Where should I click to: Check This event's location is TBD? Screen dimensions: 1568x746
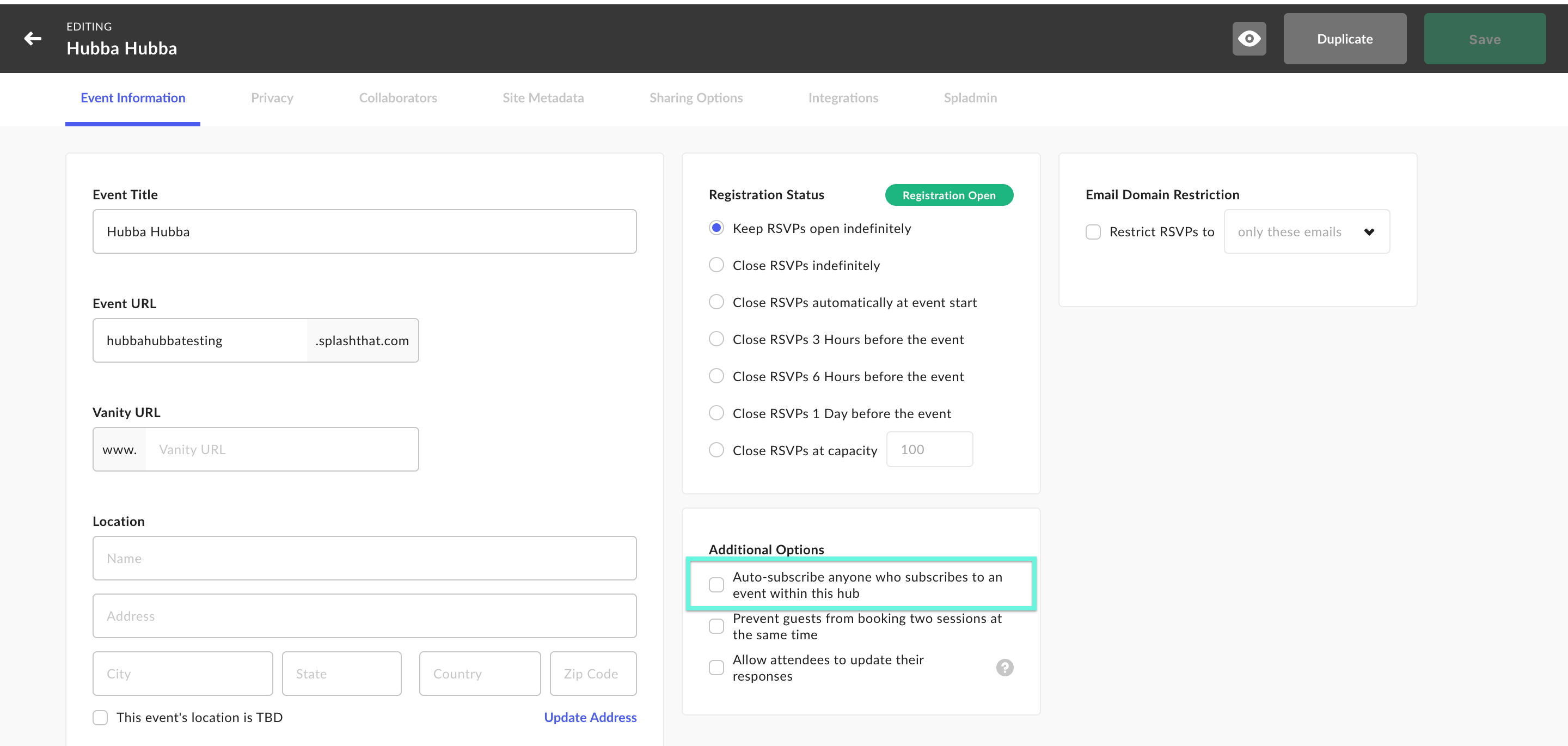tap(100, 717)
